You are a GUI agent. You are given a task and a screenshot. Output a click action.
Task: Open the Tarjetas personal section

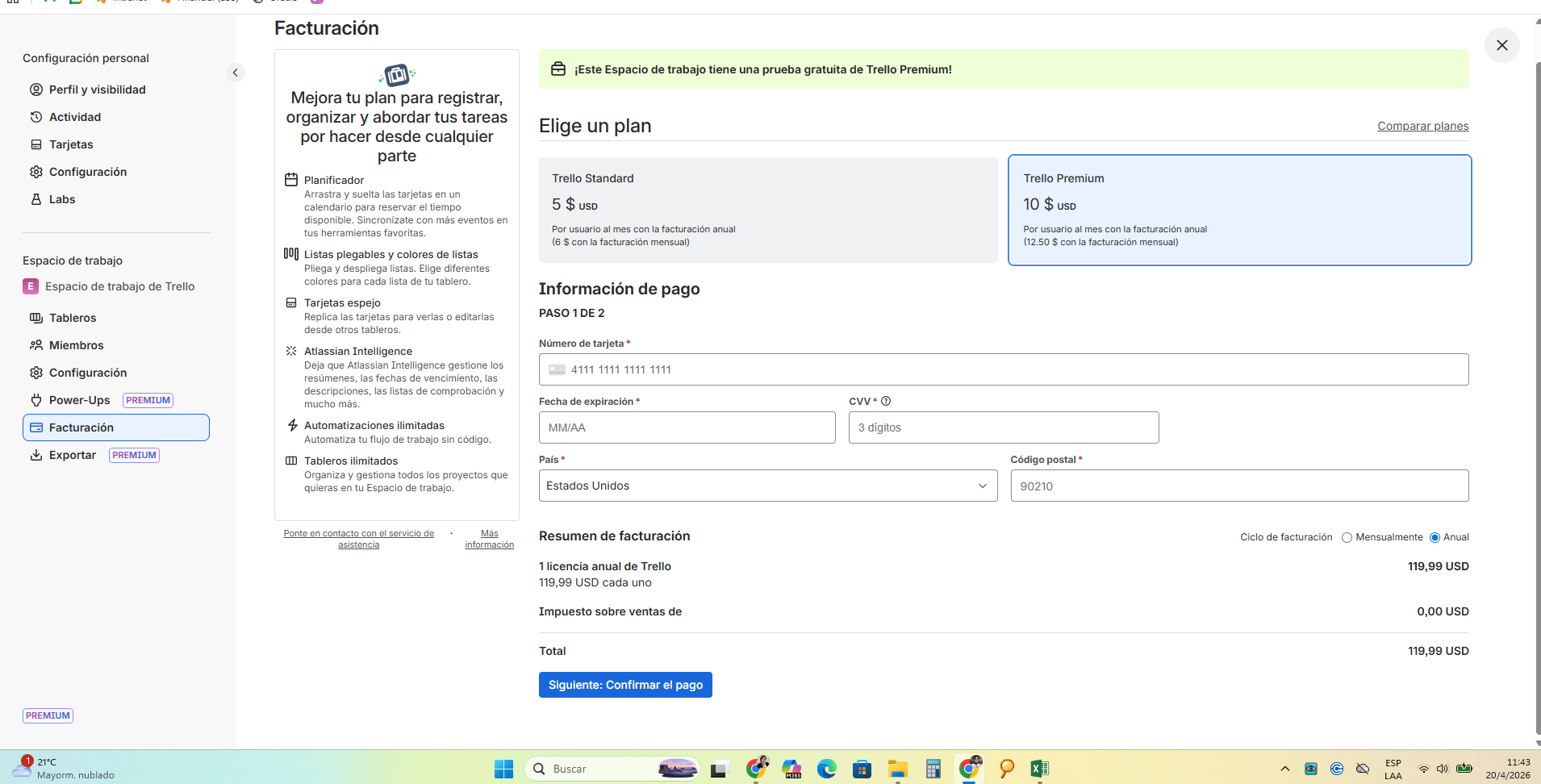[x=71, y=144]
